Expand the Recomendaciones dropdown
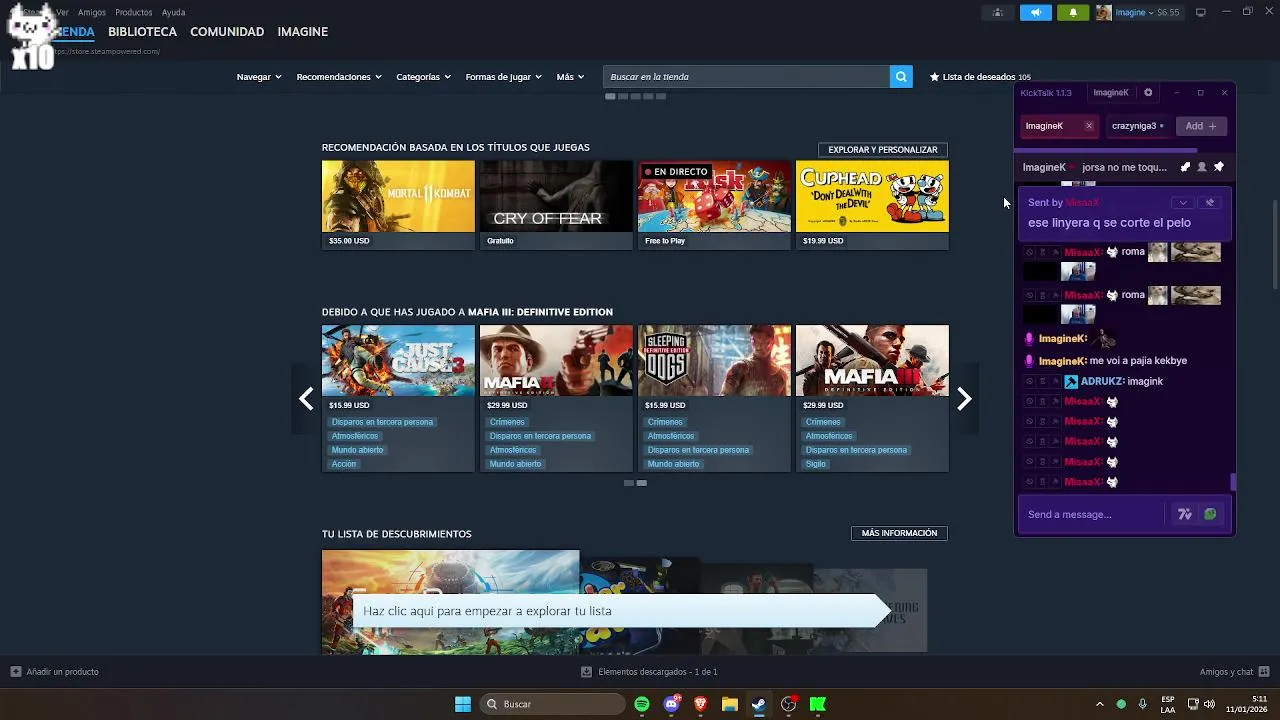 pyautogui.click(x=339, y=77)
